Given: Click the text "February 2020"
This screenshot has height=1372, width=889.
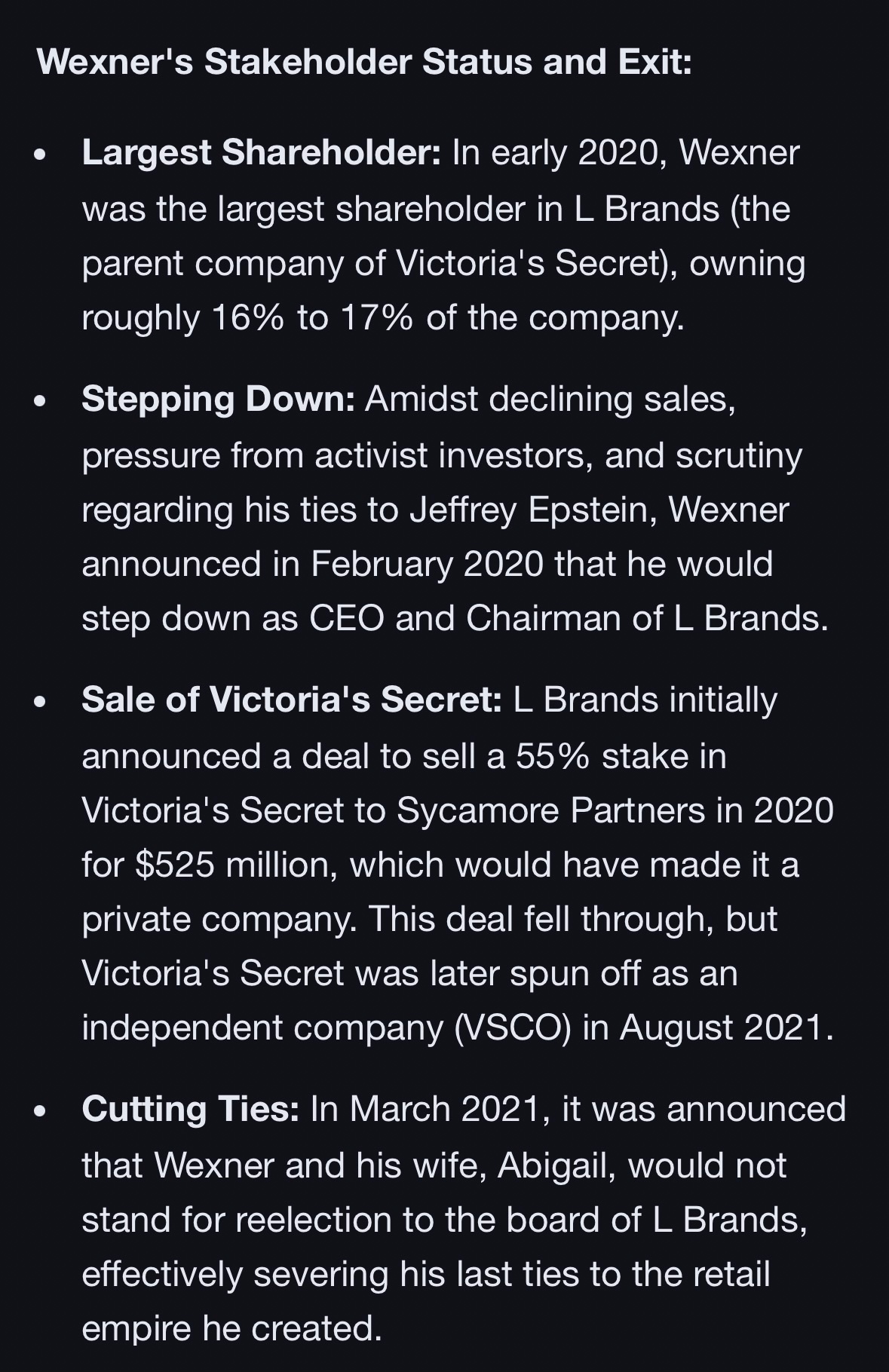Looking at the screenshot, I should coord(426,564).
